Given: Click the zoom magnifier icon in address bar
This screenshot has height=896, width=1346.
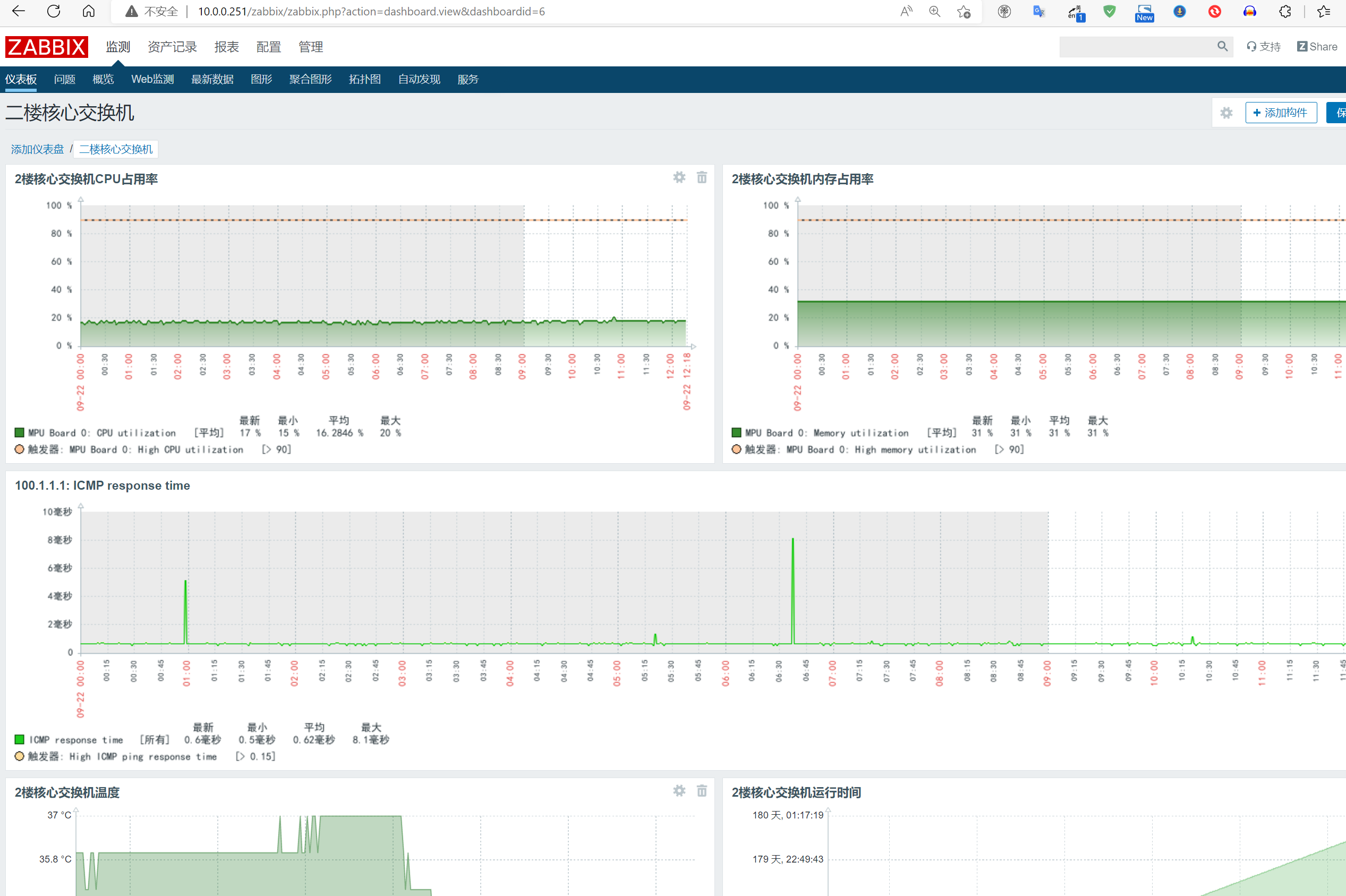Looking at the screenshot, I should (x=935, y=12).
